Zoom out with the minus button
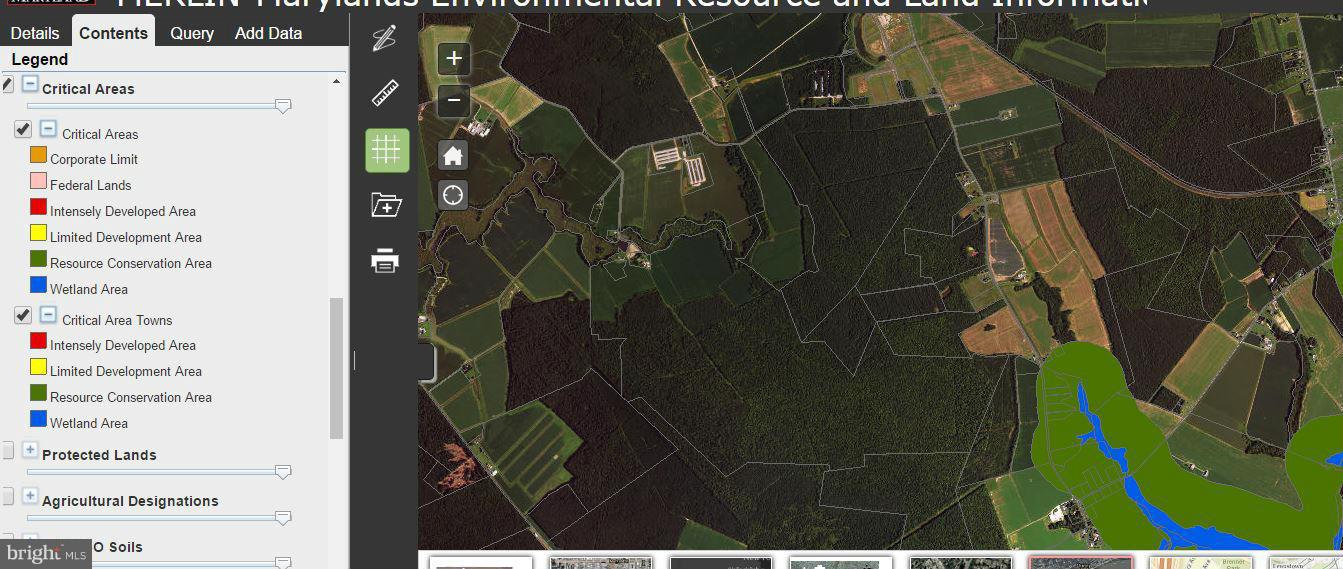The image size is (1343, 569). (454, 100)
